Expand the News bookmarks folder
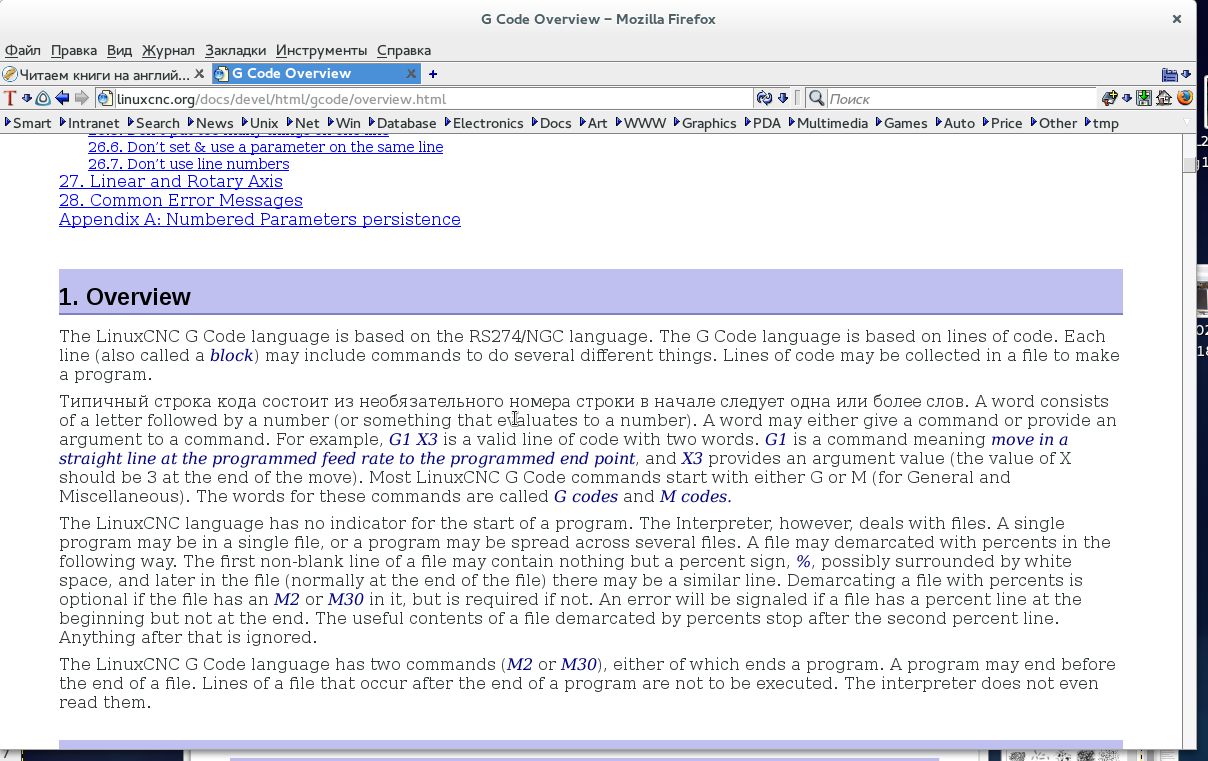Image resolution: width=1208 pixels, height=761 pixels. coord(210,123)
